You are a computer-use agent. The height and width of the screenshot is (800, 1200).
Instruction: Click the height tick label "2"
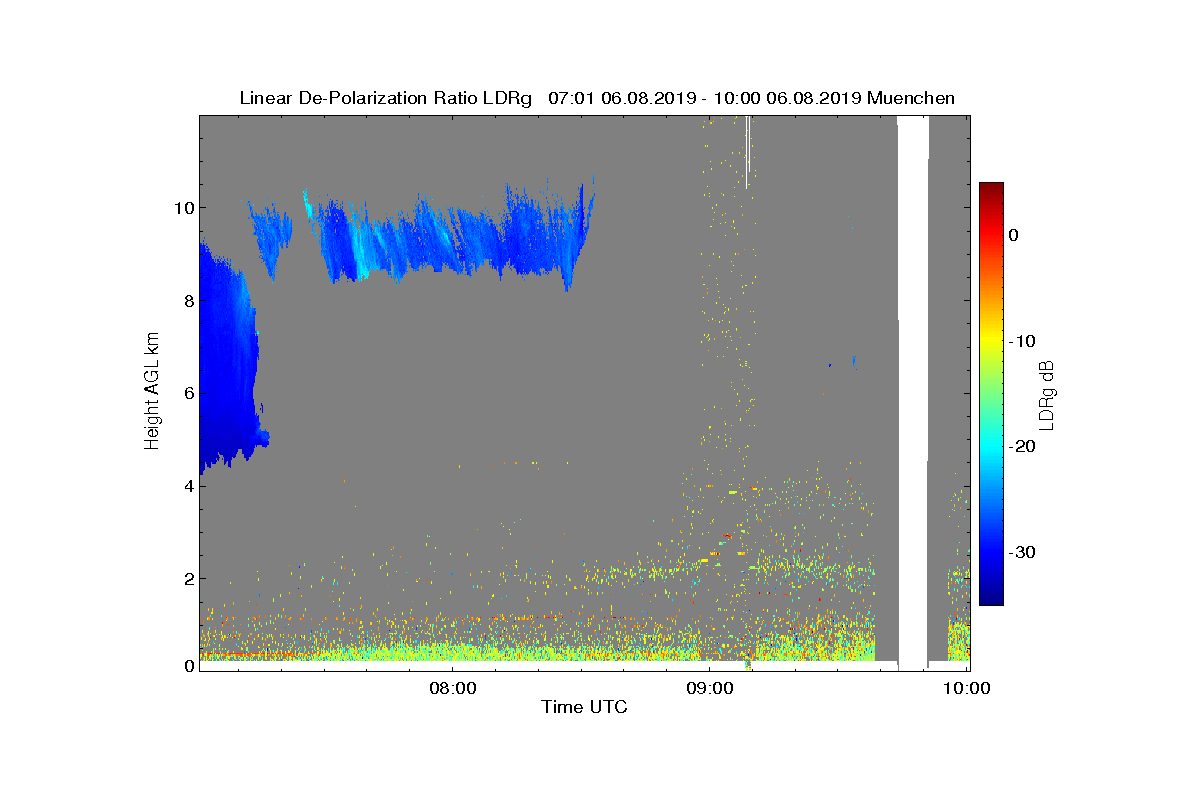pos(188,579)
